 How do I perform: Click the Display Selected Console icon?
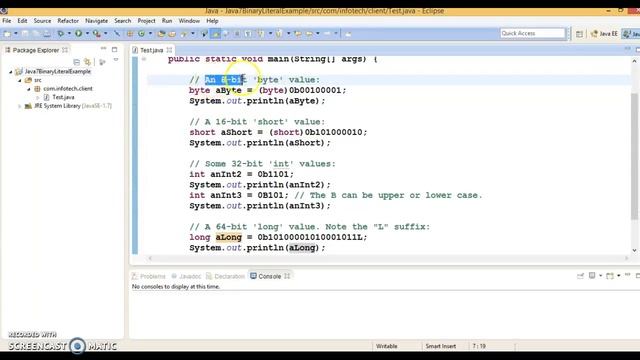coord(592,276)
